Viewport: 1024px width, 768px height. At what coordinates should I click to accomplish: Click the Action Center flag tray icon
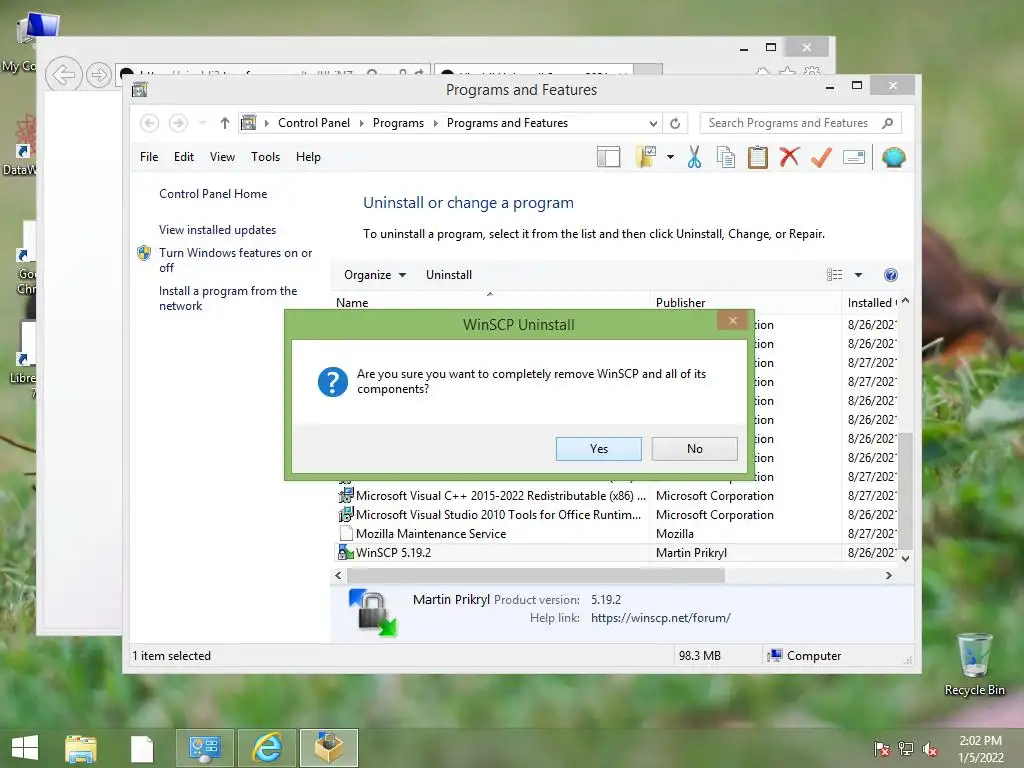tap(881, 749)
